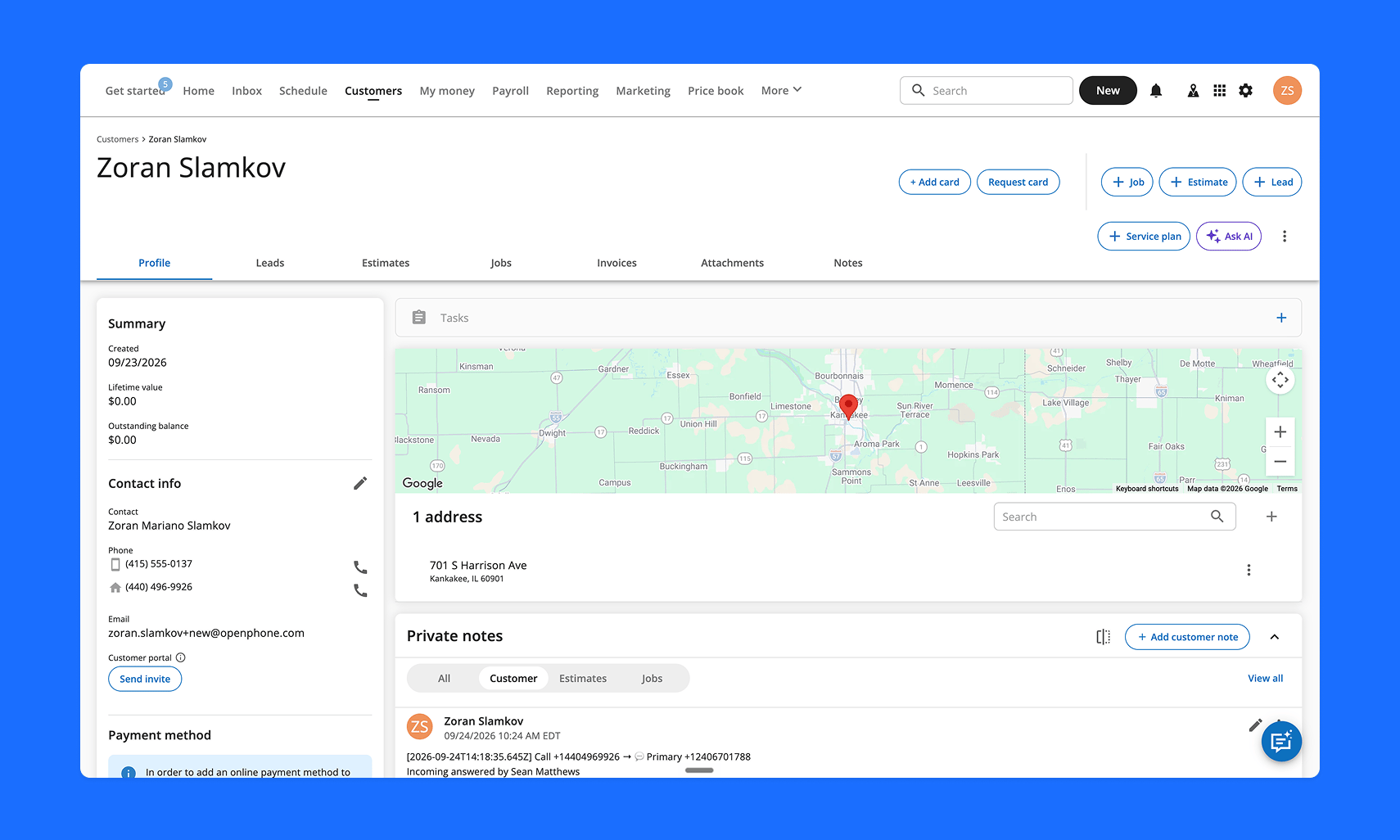Add a new address with plus icon
This screenshot has width=1400, height=840.
(x=1271, y=517)
